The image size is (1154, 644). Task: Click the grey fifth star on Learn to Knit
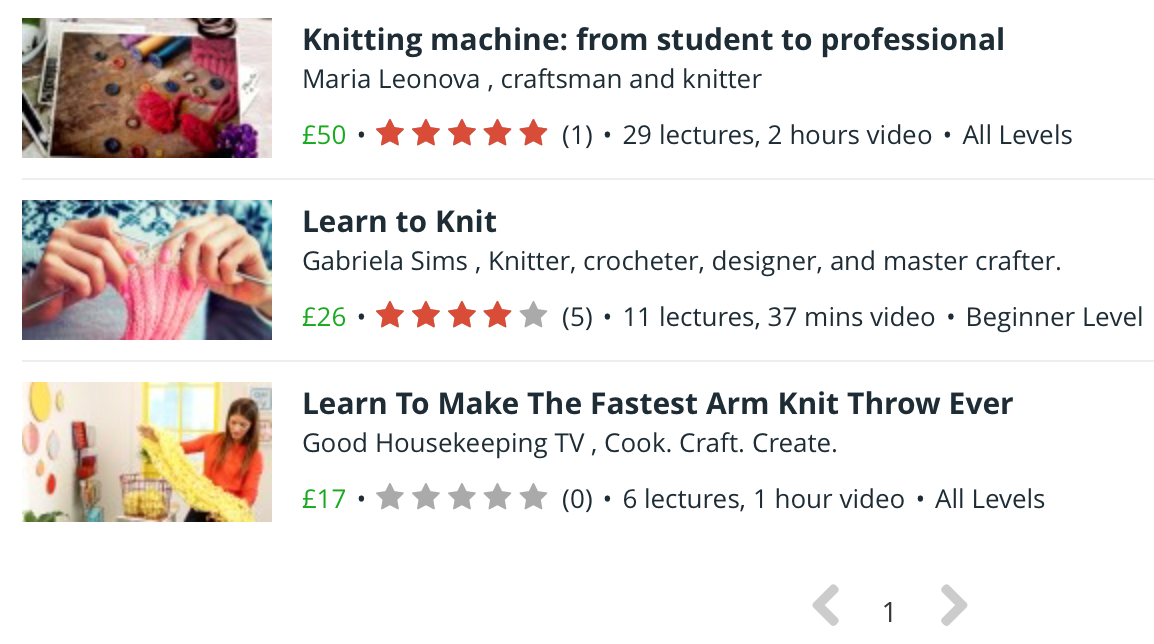coord(534,317)
